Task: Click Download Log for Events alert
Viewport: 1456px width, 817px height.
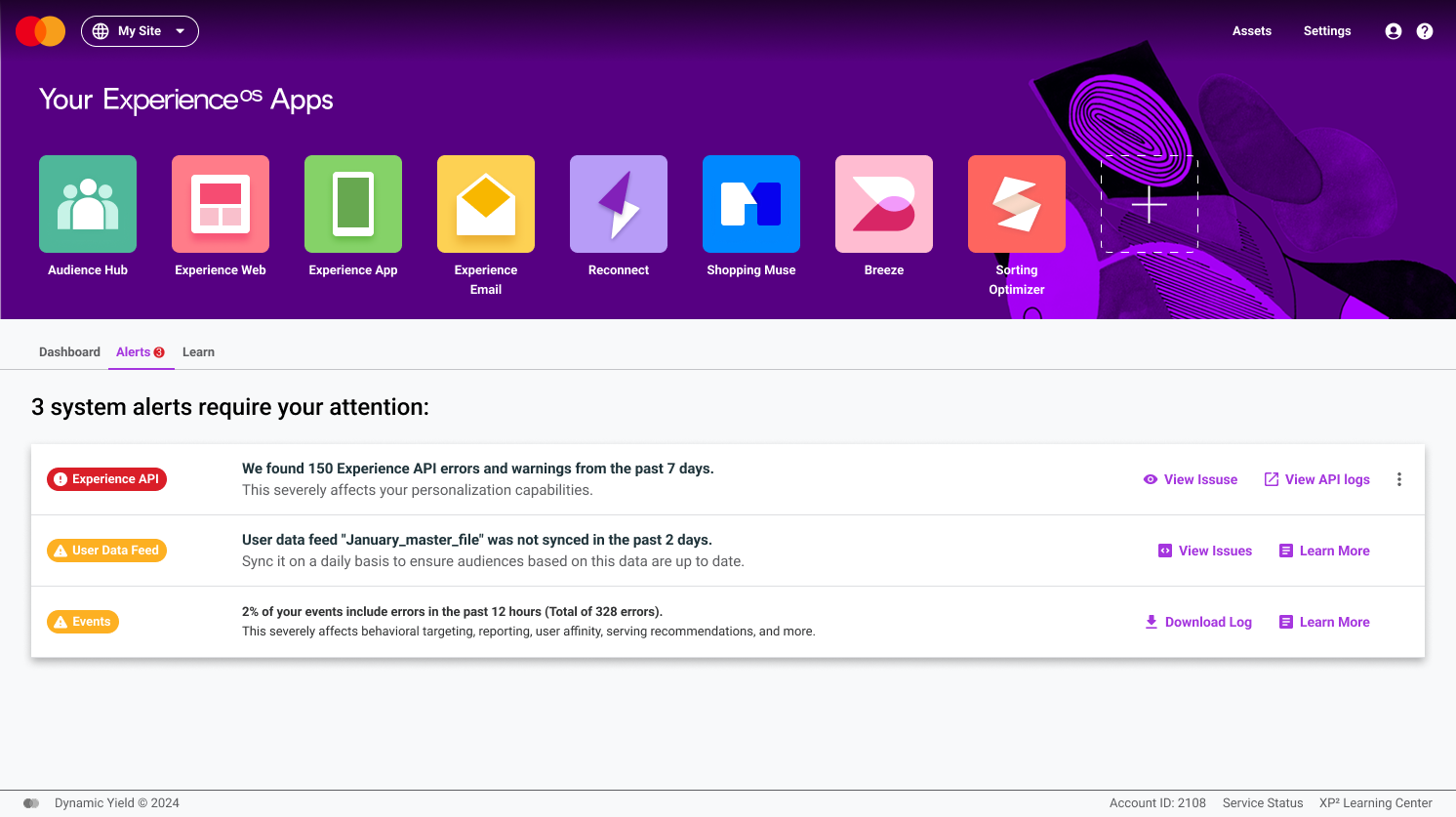Action: pyautogui.click(x=1198, y=622)
